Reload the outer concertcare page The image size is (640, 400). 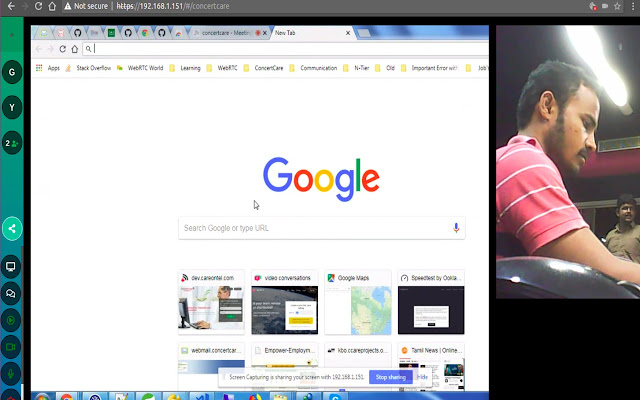38,6
